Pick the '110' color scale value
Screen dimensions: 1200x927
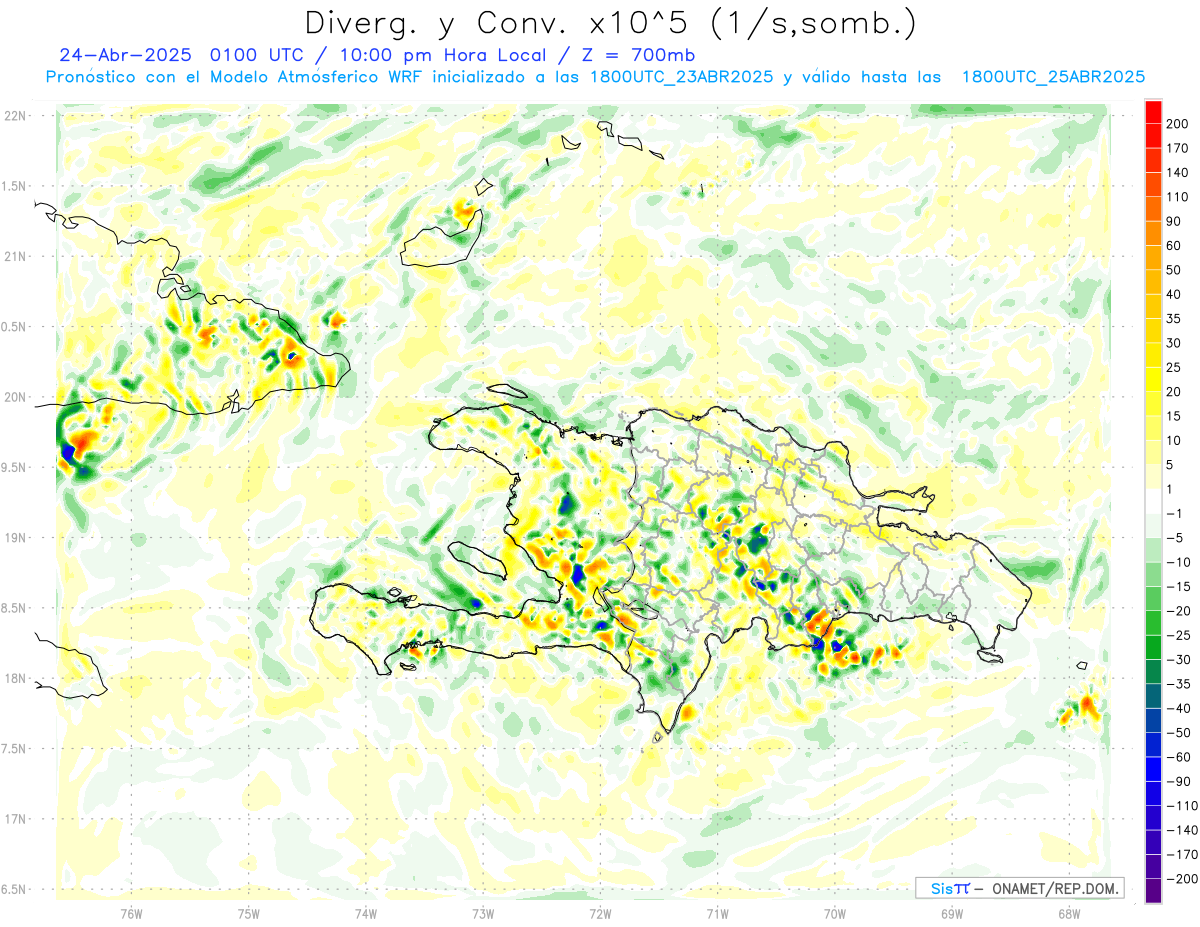pos(1178,197)
